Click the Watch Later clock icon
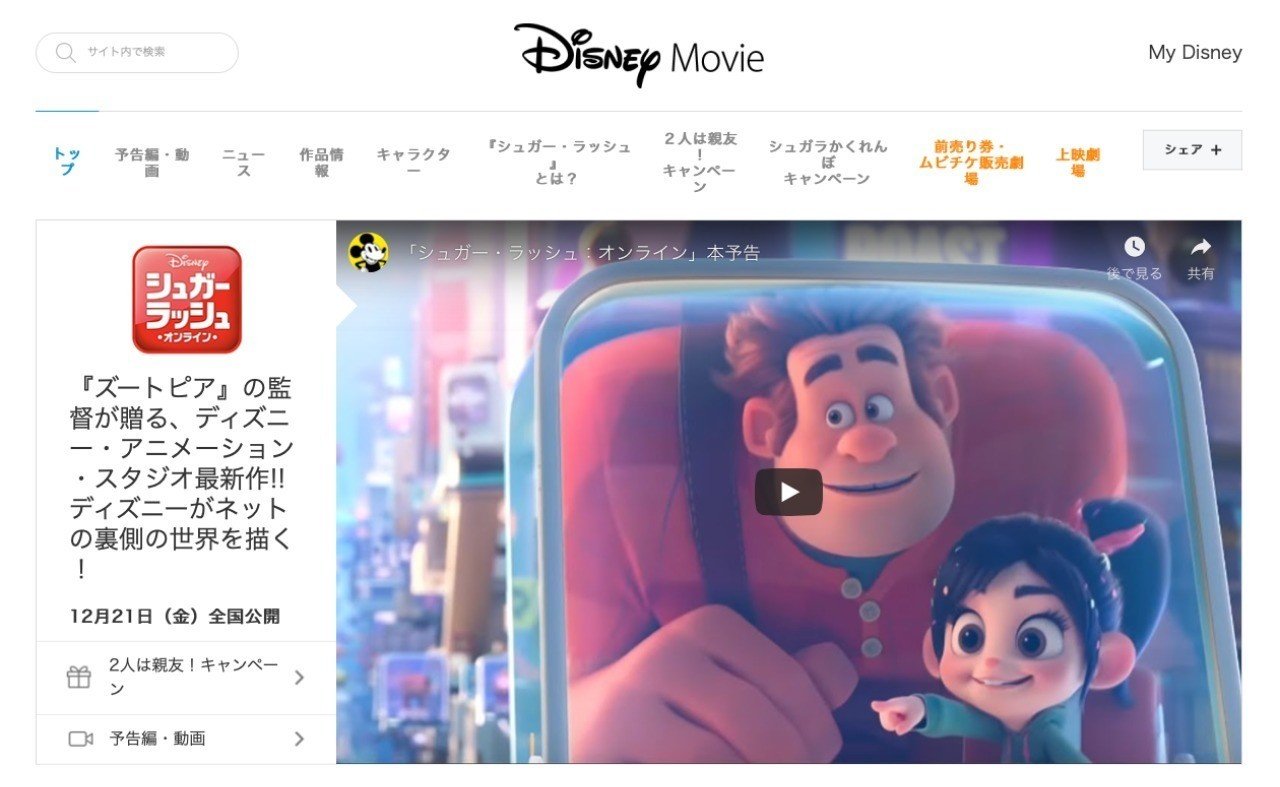Viewport: 1280px width, 787px height. pos(1133,247)
